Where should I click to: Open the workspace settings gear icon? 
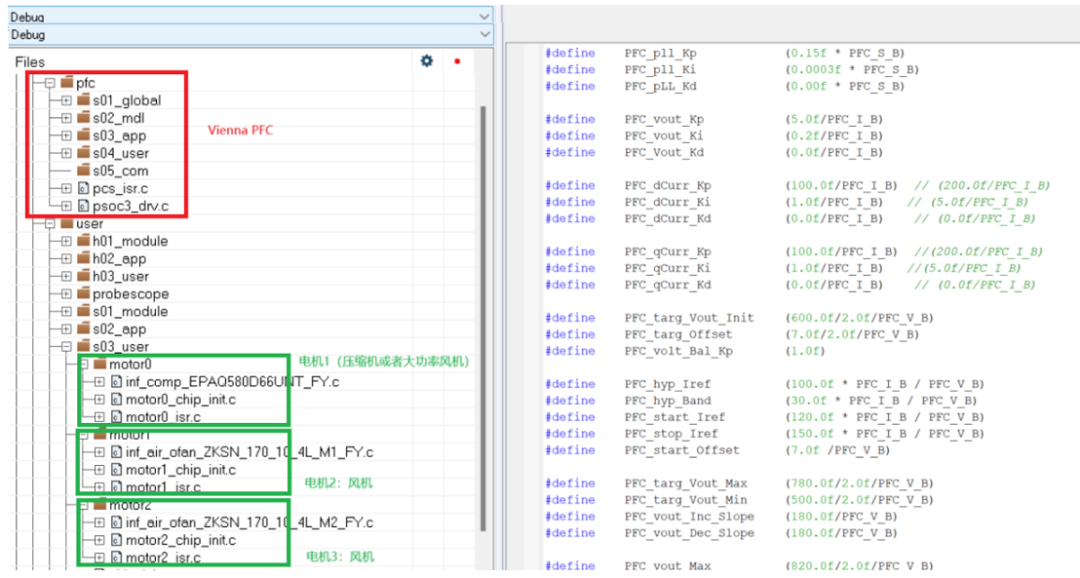tap(427, 61)
